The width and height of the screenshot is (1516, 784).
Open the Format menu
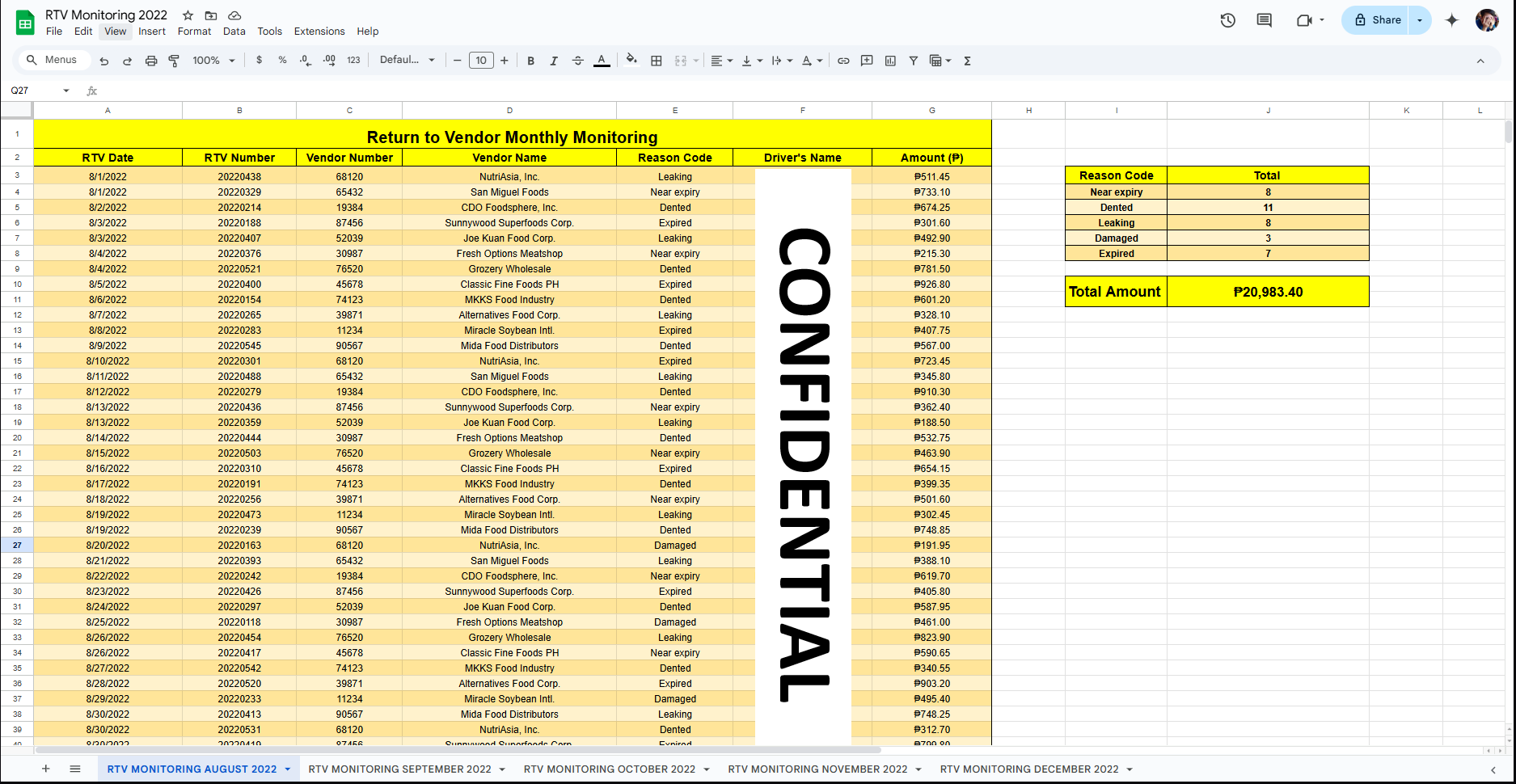[194, 32]
